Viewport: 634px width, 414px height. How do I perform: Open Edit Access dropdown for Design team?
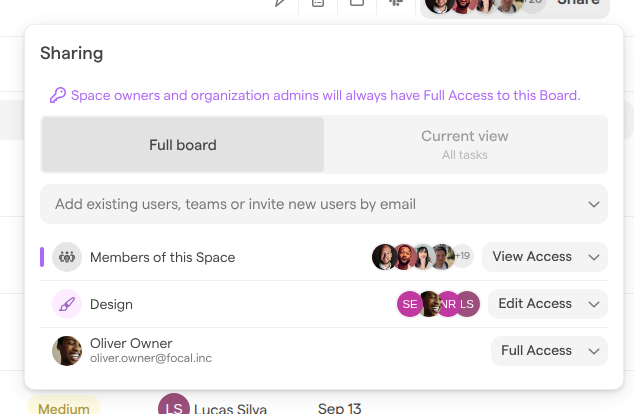coord(547,304)
